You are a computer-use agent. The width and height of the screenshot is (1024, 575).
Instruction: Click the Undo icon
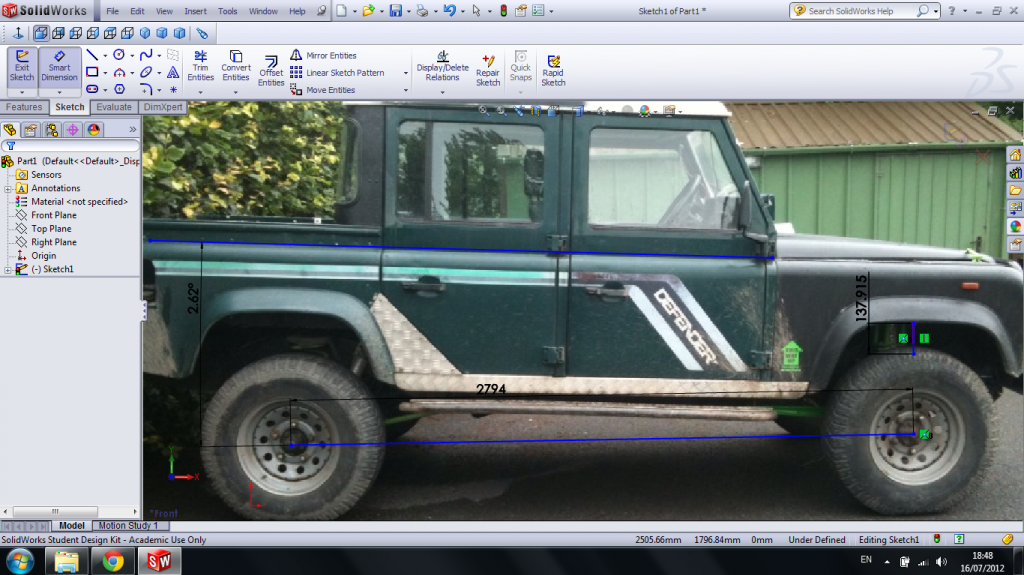click(449, 10)
